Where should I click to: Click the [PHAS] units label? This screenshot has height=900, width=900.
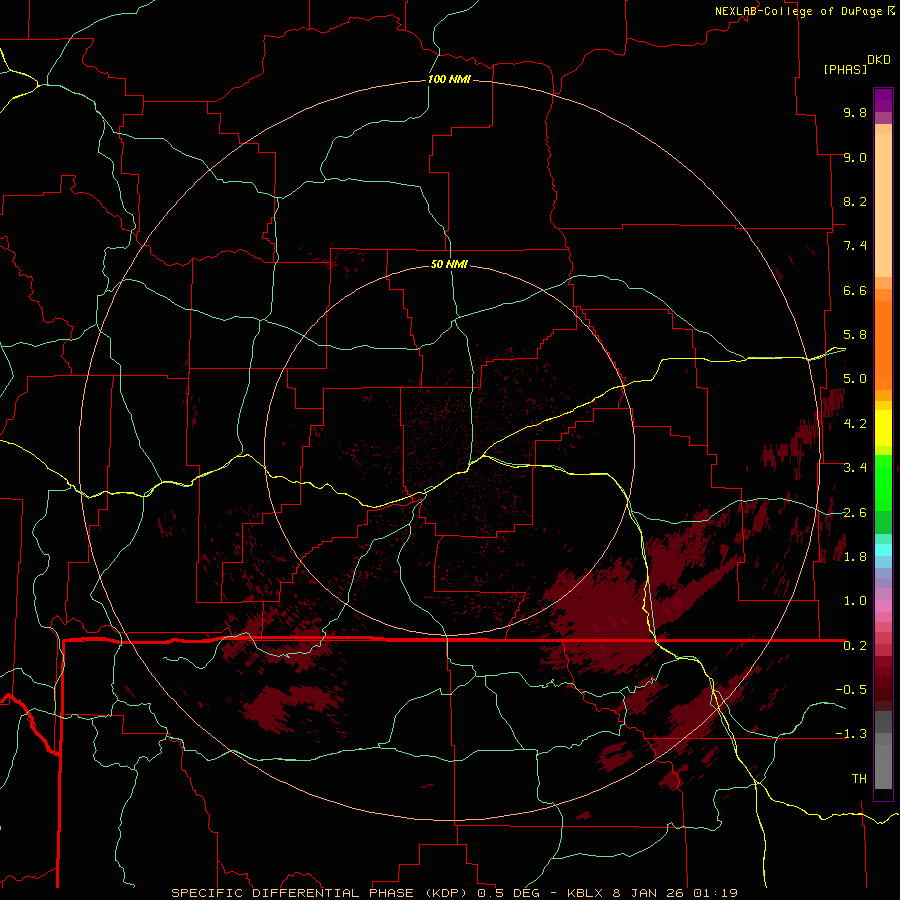point(845,69)
